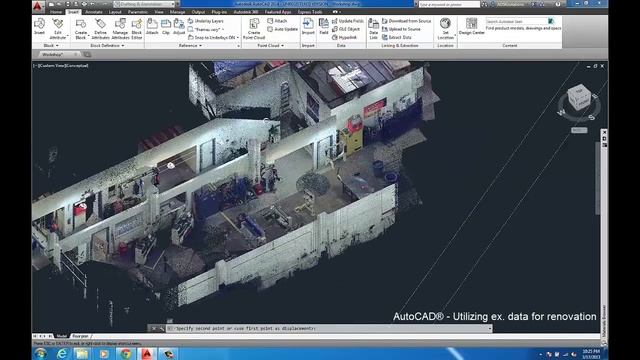
Task: Open the Windows Start button
Action: pos(40,354)
